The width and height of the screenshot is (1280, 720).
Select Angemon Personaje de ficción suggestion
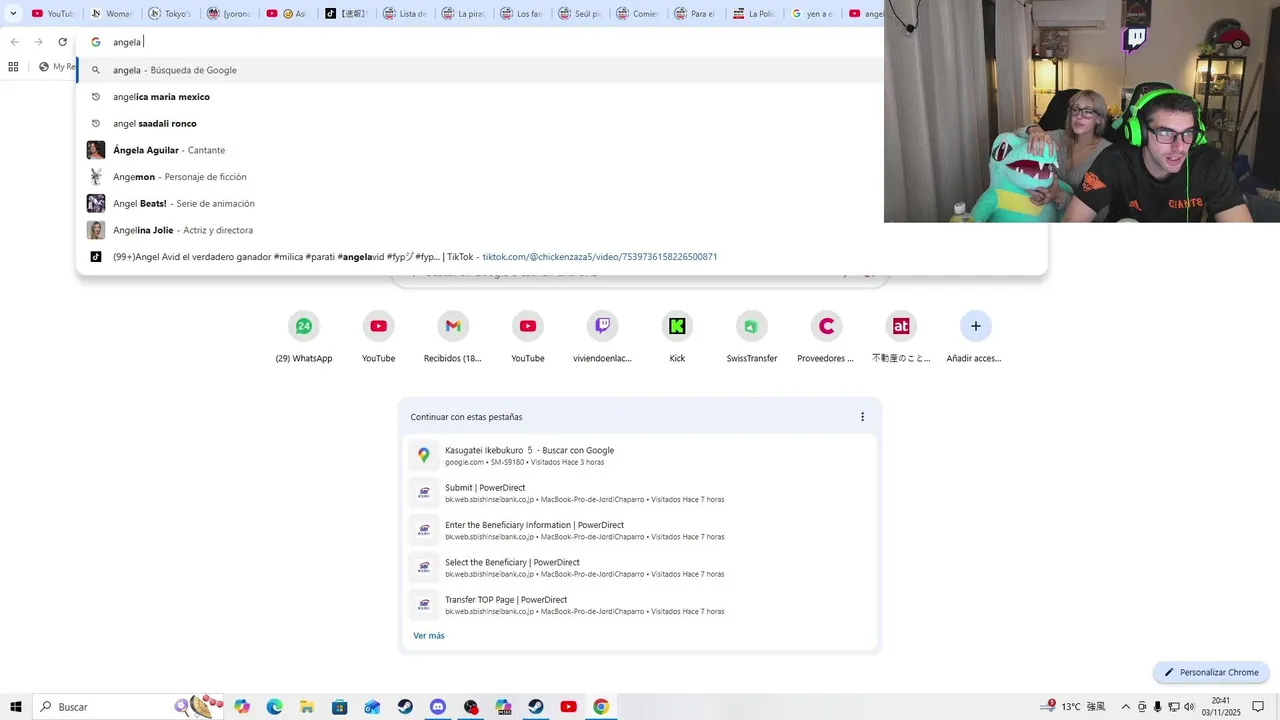coord(480,177)
